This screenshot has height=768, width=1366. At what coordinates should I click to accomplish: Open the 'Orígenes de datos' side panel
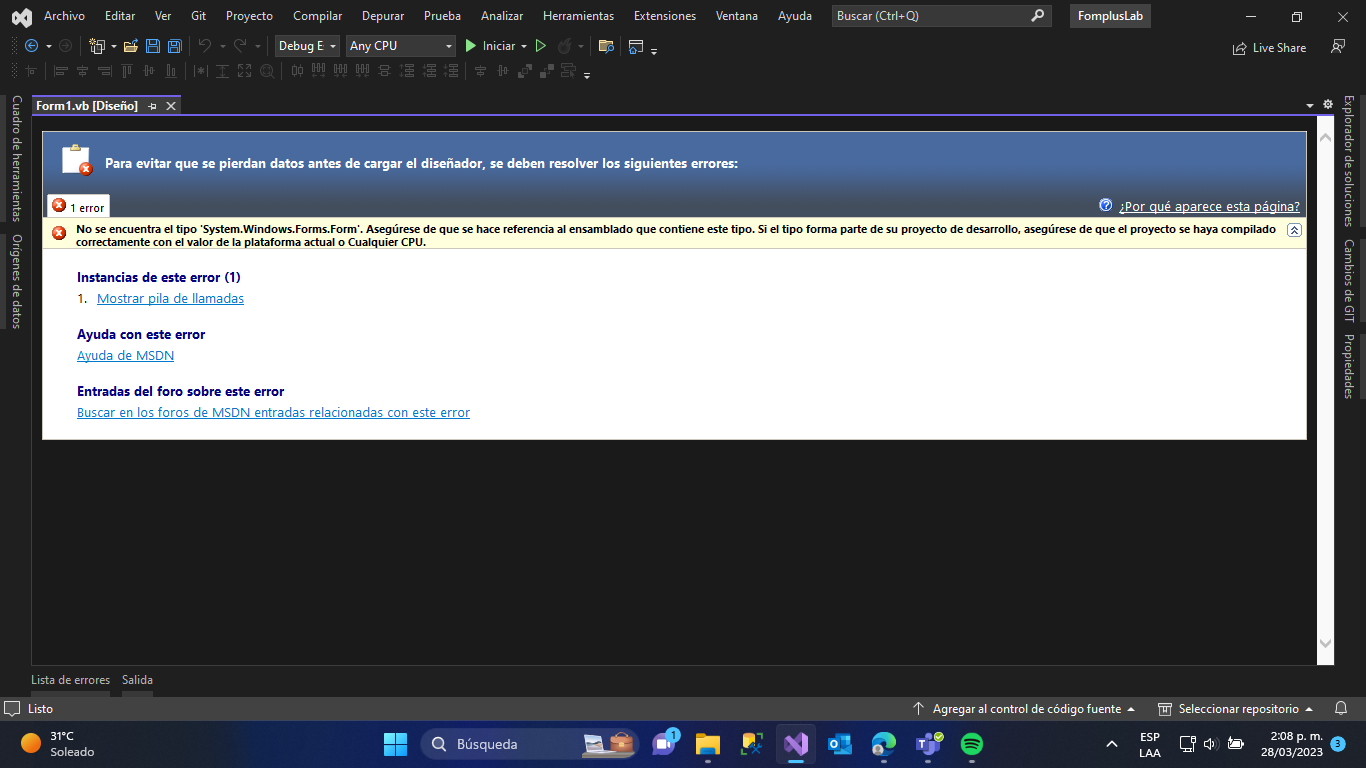point(16,281)
